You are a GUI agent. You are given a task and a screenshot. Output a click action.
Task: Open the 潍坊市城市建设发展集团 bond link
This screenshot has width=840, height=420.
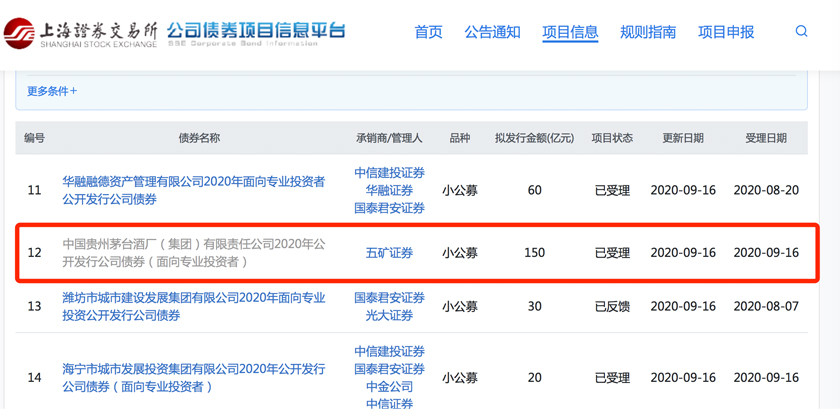[193, 306]
